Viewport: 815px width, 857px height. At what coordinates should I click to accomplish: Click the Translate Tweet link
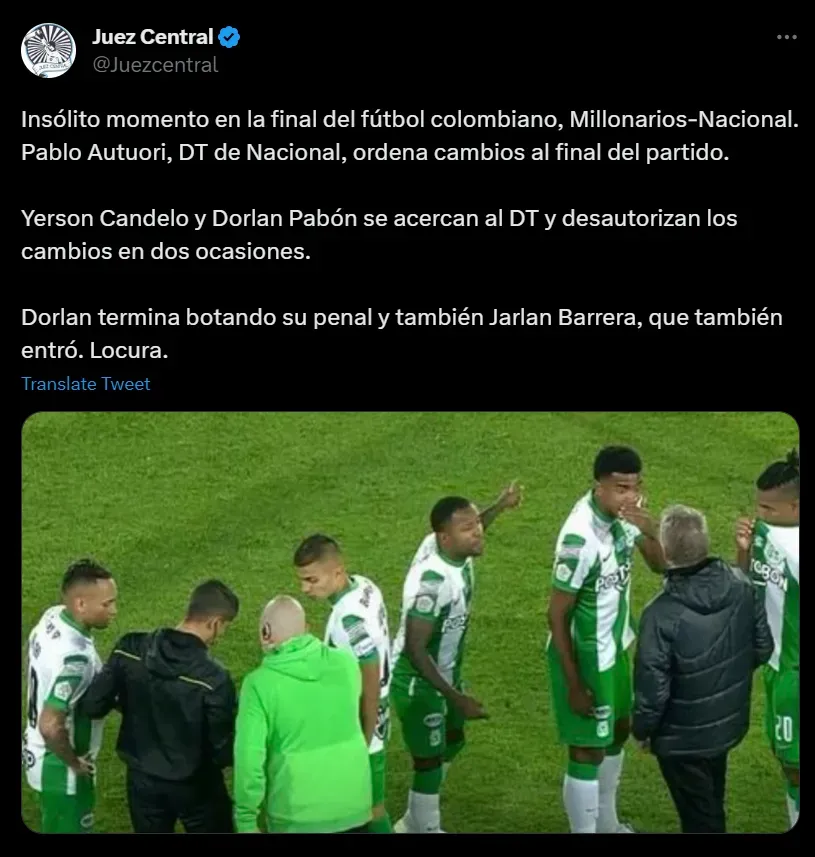pos(86,384)
